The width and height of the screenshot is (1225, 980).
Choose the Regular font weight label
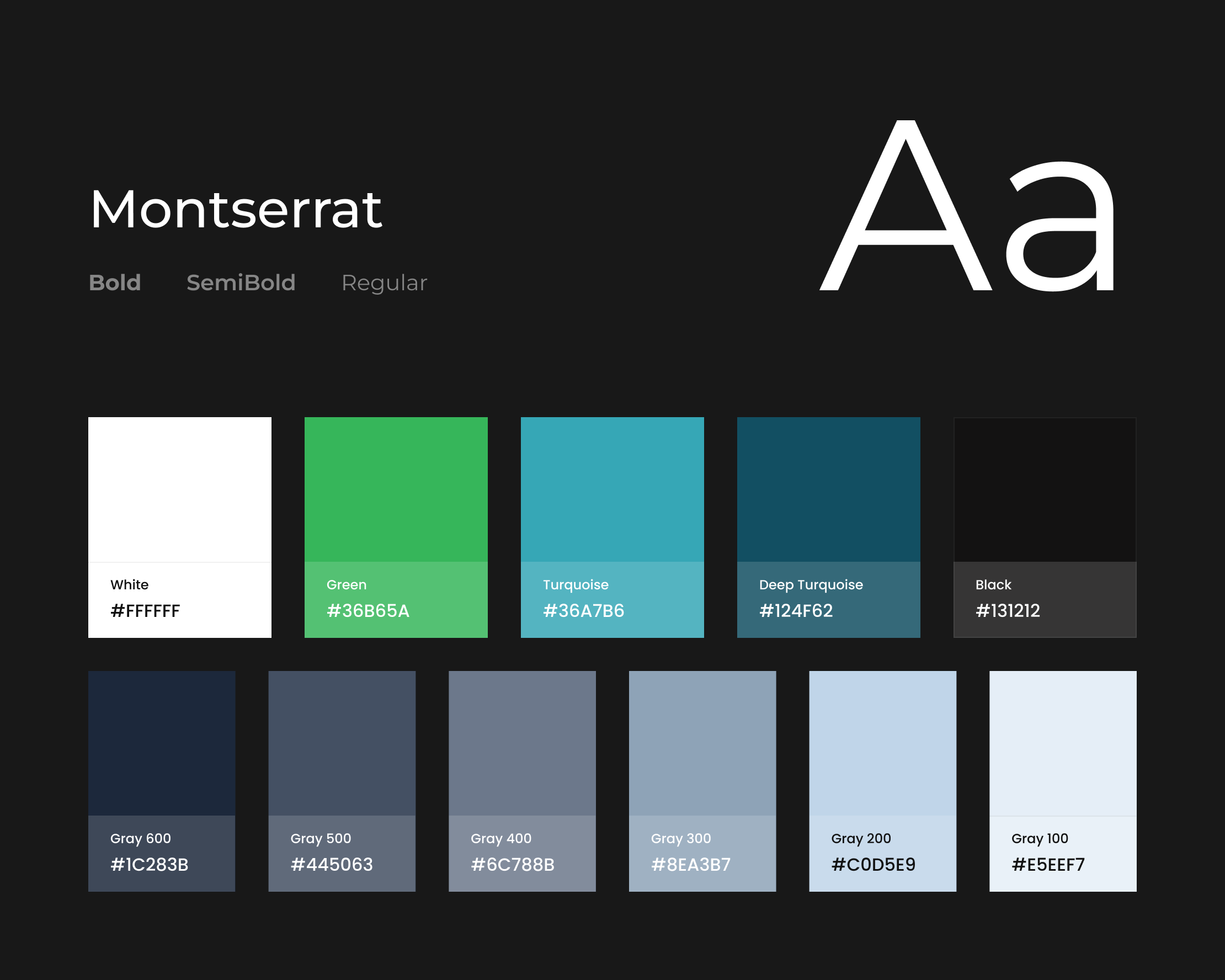384,283
